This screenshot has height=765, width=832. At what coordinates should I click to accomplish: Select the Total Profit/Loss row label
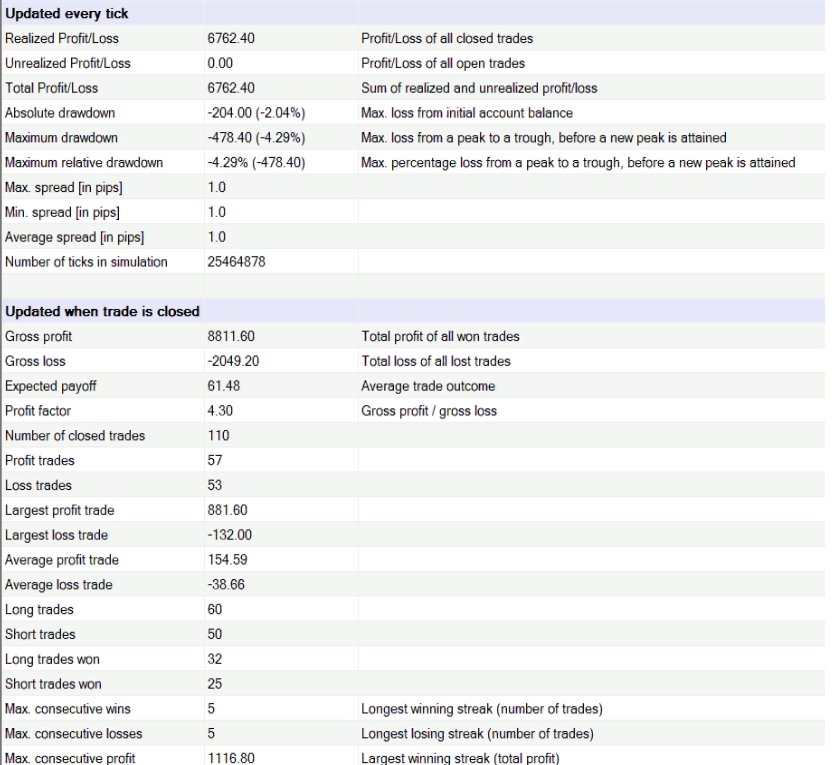(x=51, y=88)
